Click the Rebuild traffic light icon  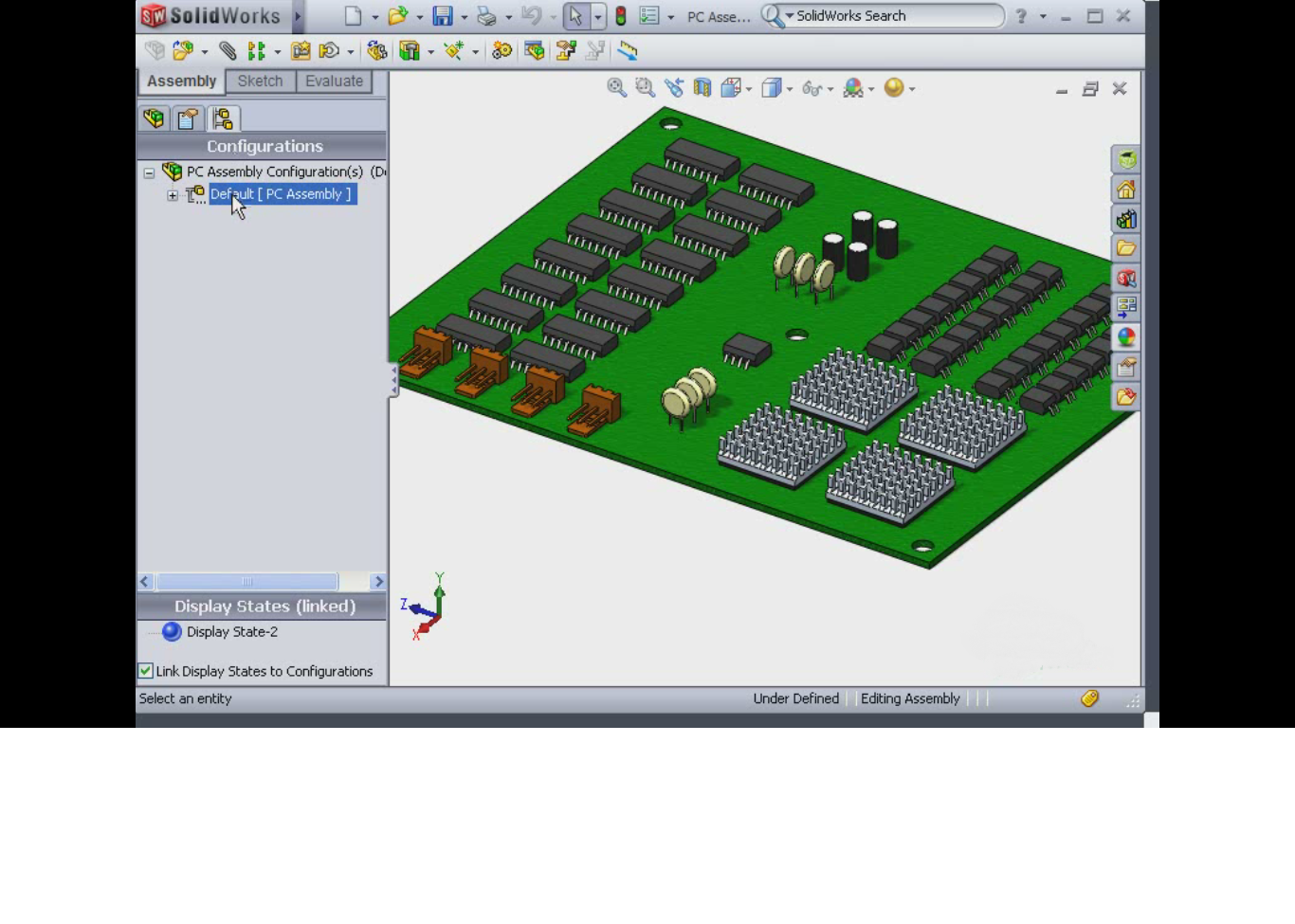tap(621, 16)
